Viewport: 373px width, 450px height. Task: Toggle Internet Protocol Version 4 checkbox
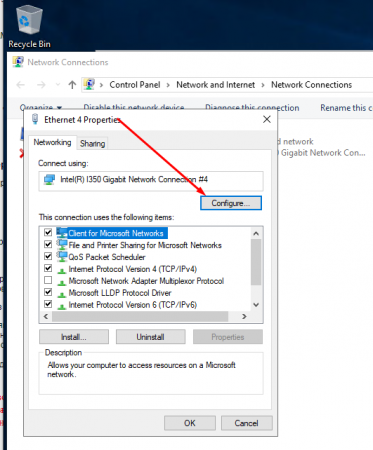coord(48,268)
